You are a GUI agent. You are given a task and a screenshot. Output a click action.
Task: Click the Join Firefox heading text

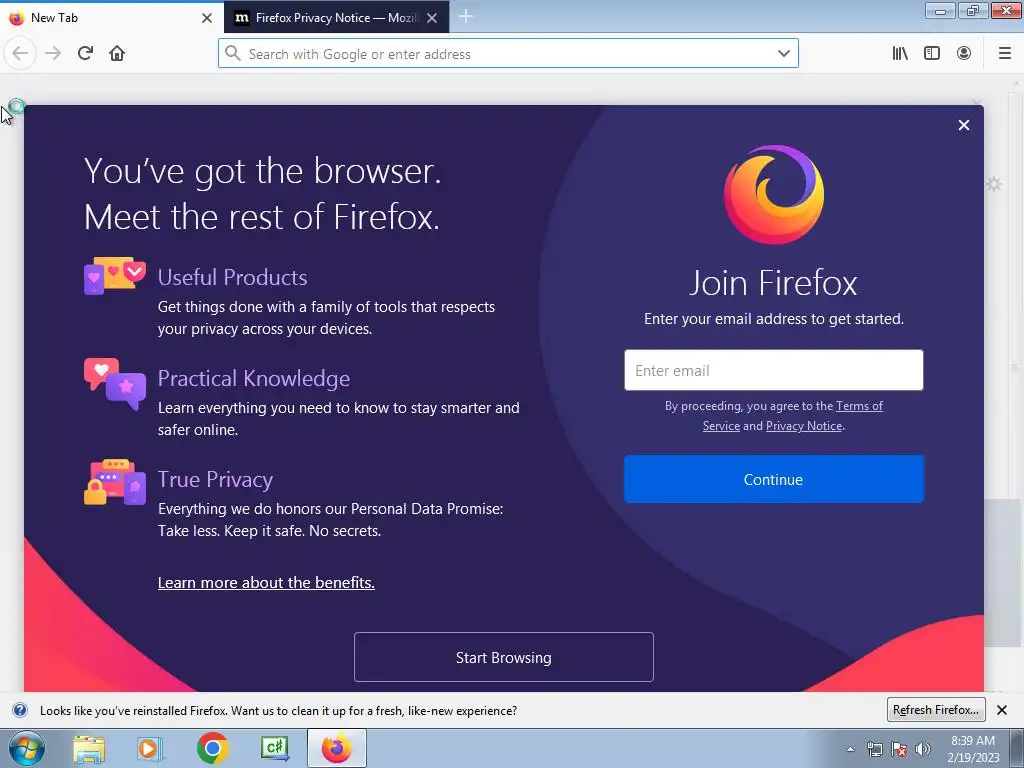coord(774,283)
